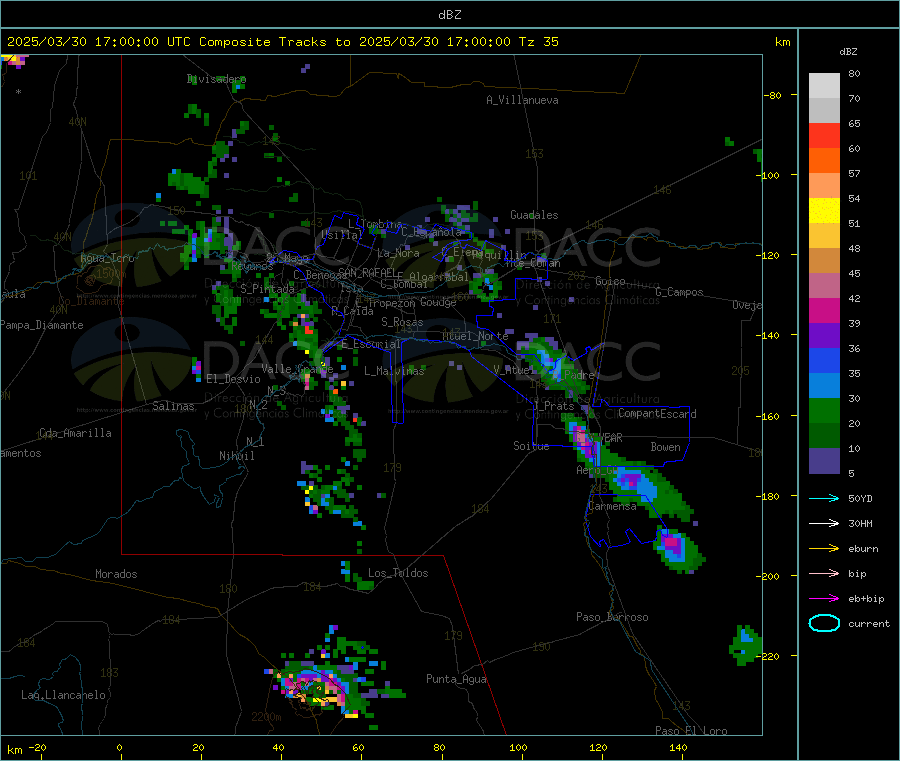Click the eb+bip magenta arrow legend icon
The height and width of the screenshot is (761, 900).
(x=824, y=599)
